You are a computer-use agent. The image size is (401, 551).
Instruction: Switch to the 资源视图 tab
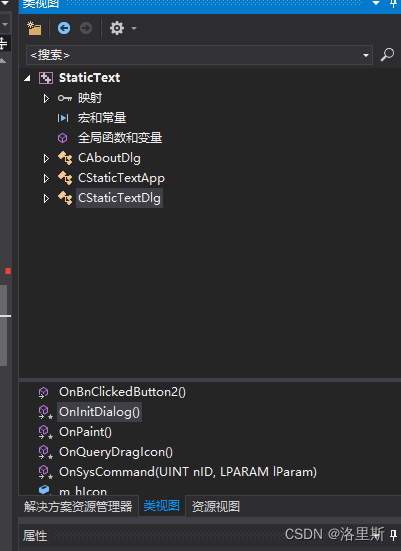(x=216, y=507)
